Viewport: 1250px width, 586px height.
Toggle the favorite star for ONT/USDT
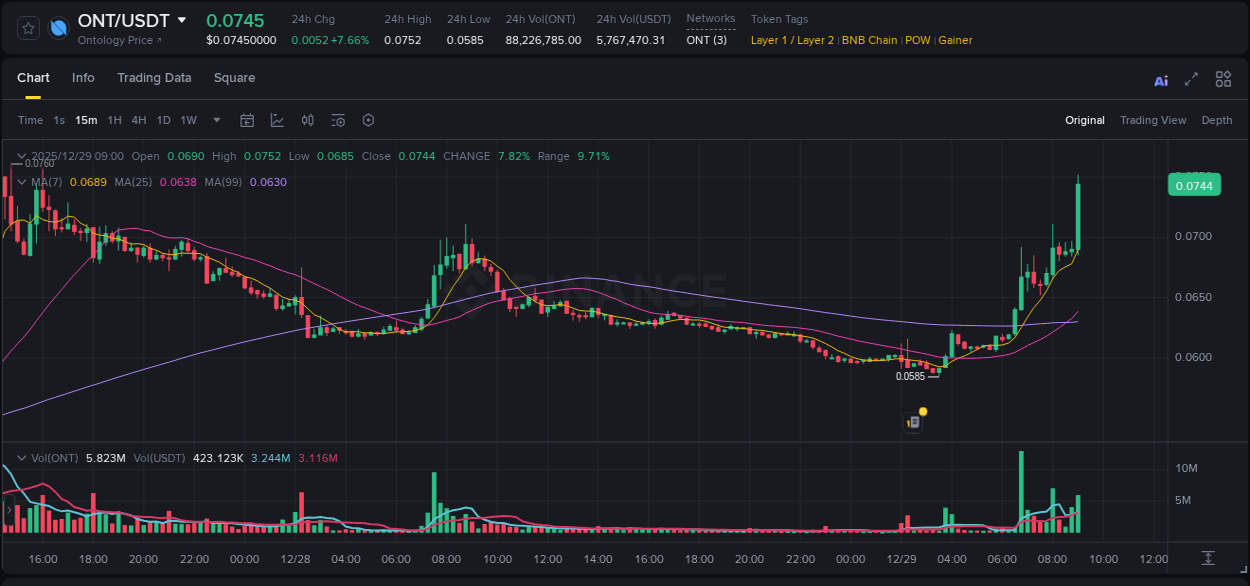click(27, 28)
